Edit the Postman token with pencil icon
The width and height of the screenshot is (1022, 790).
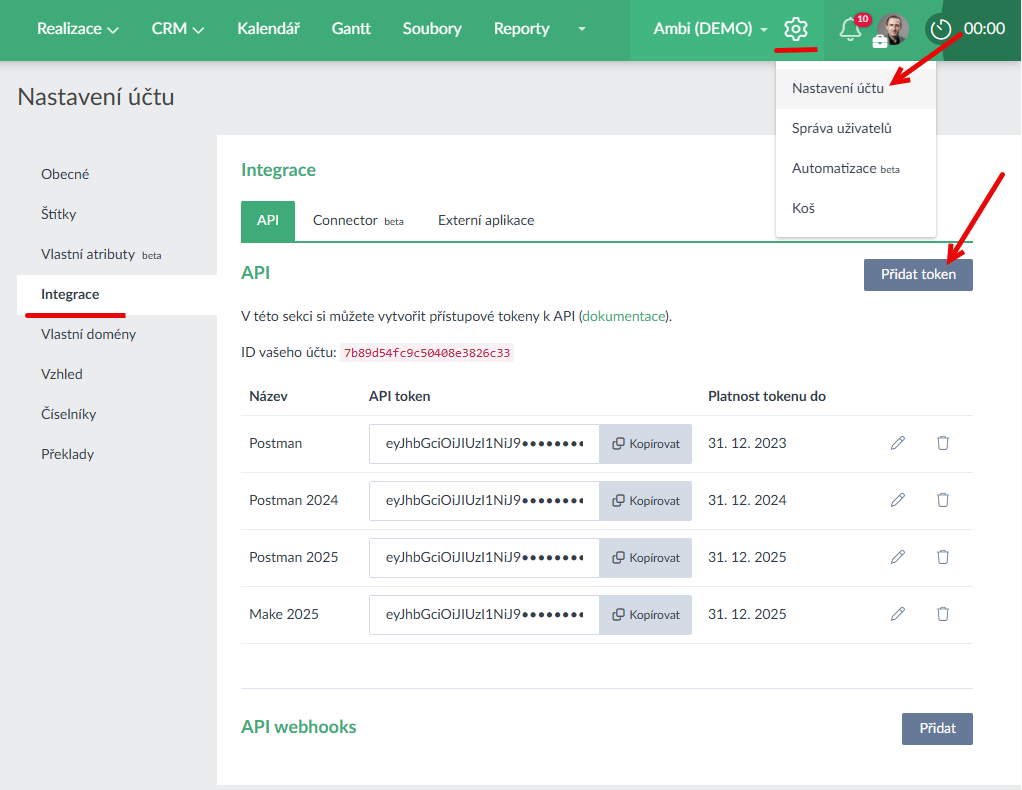click(x=897, y=443)
